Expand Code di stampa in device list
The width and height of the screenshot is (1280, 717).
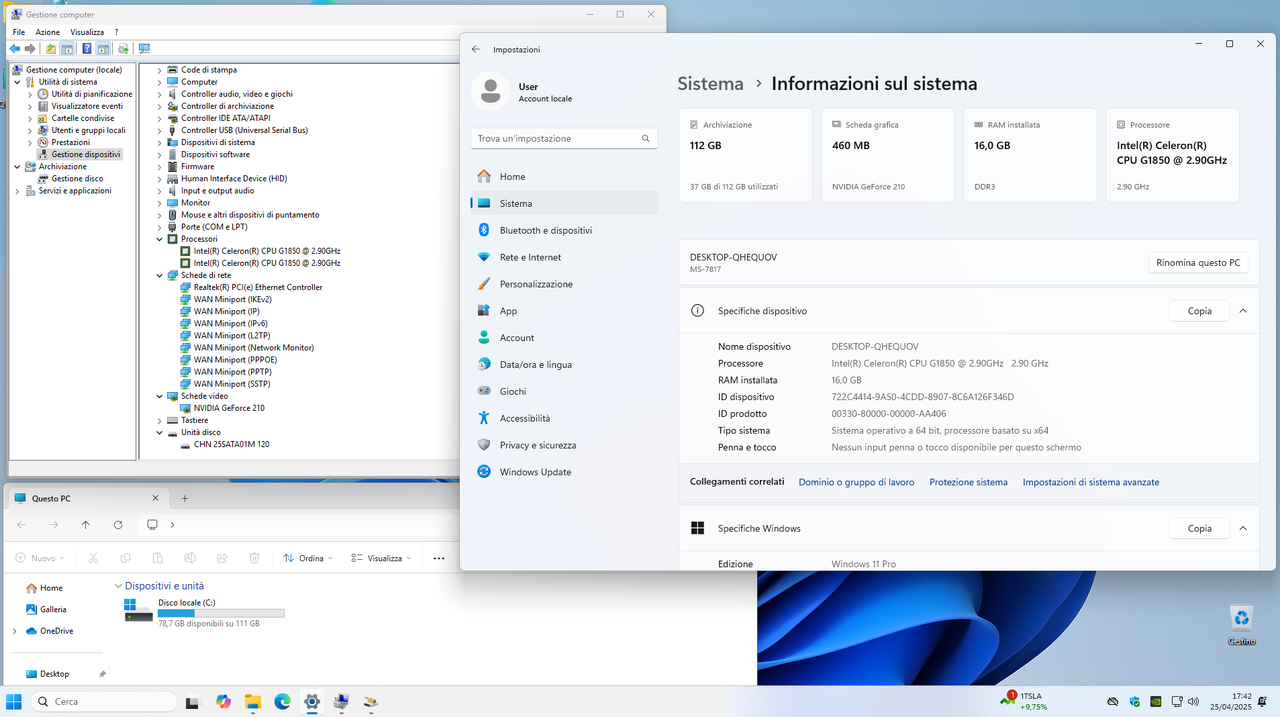click(x=159, y=70)
